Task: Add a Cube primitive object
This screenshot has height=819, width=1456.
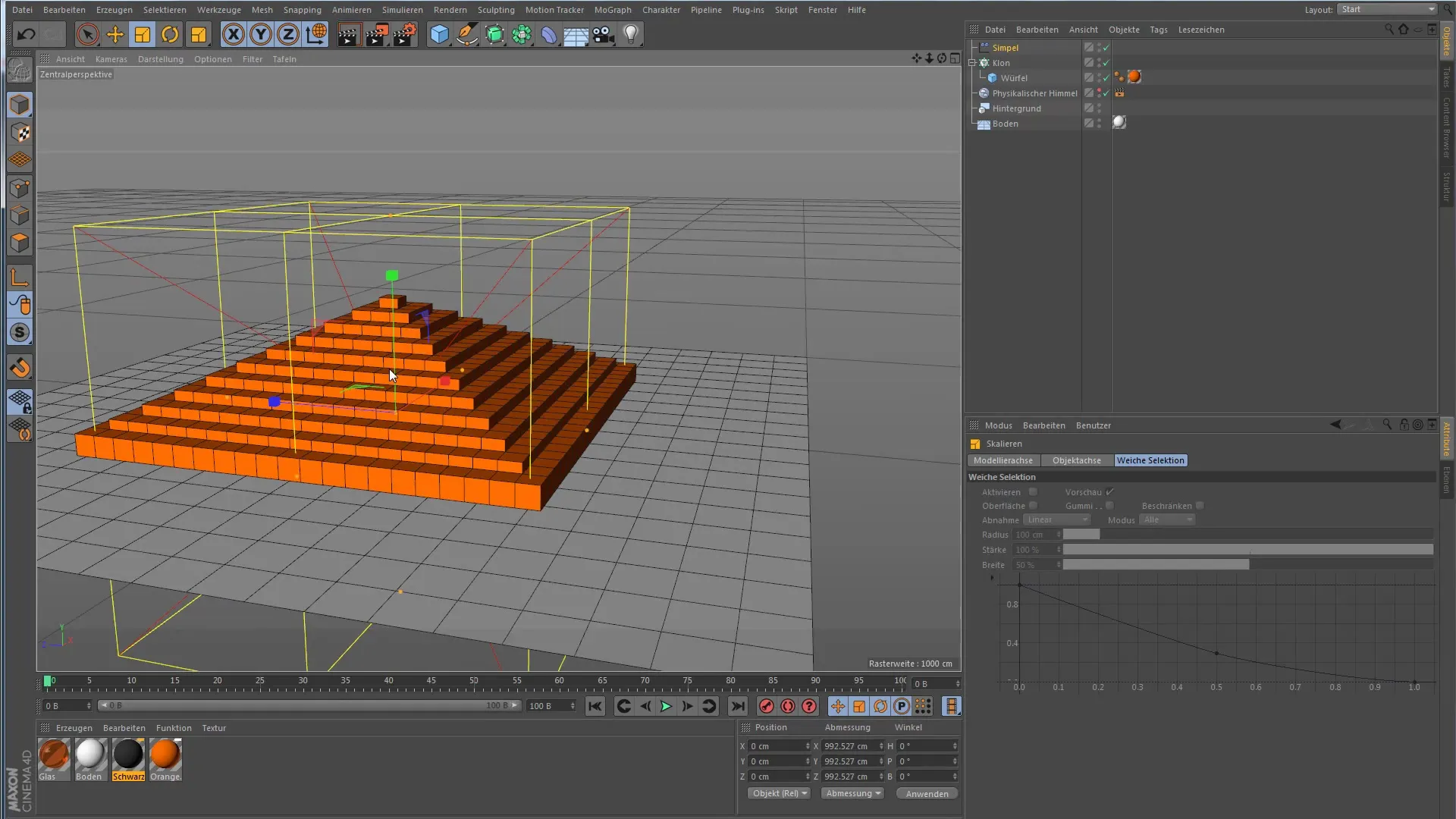Action: [439, 34]
